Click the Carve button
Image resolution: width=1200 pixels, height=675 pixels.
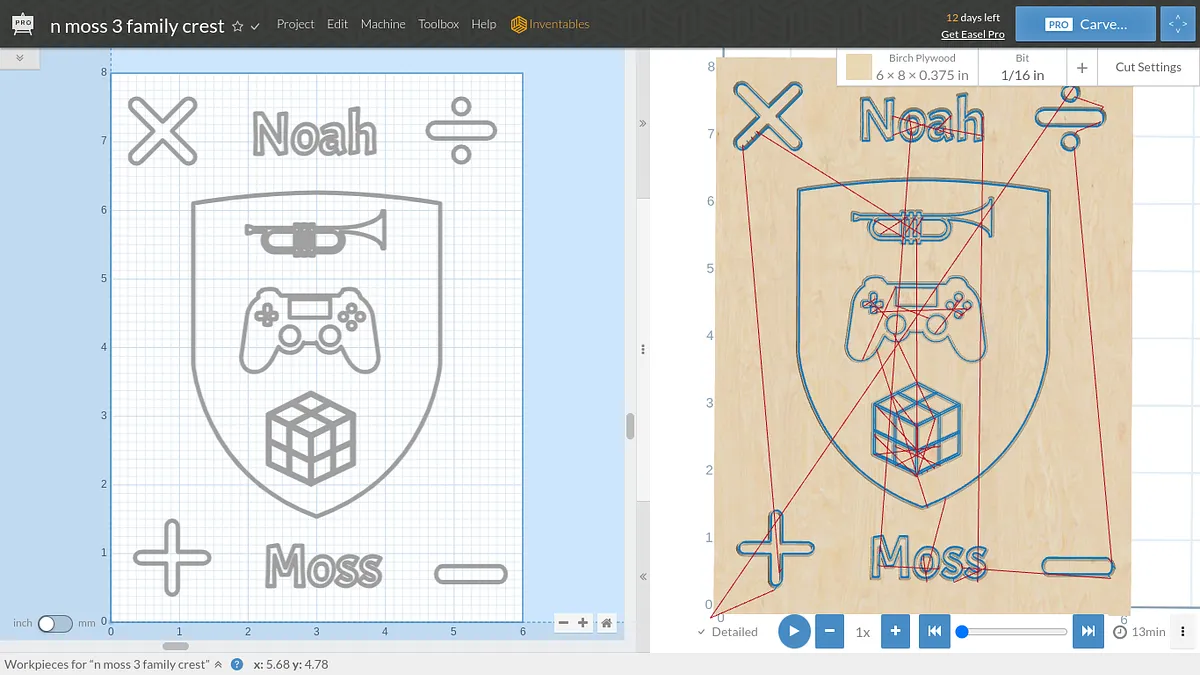1085,24
